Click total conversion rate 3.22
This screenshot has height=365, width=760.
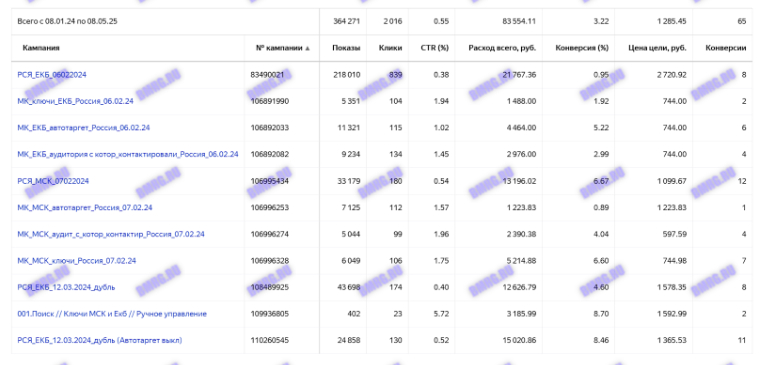(601, 21)
